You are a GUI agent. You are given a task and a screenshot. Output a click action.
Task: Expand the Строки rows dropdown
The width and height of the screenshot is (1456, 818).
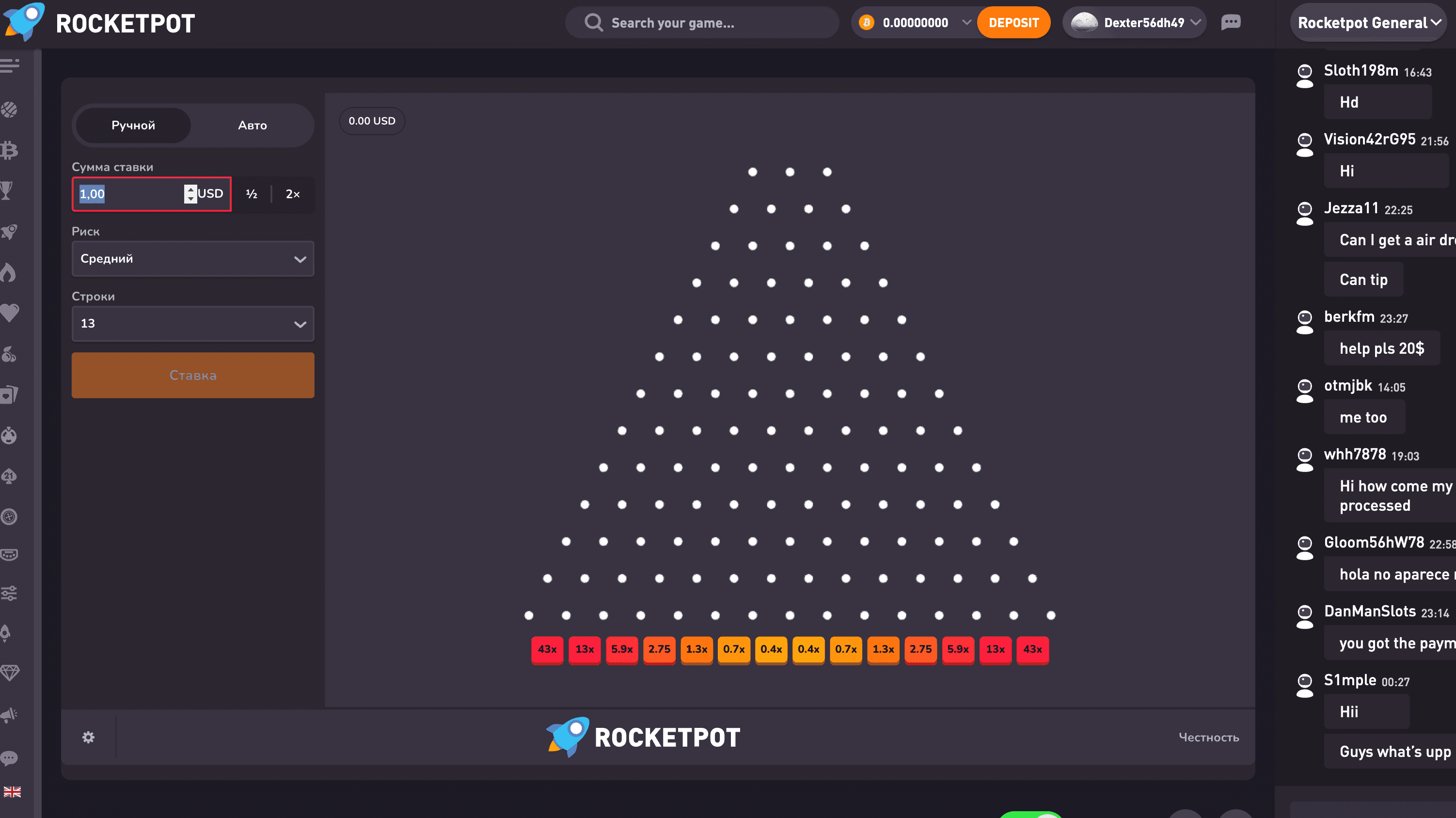(x=192, y=323)
